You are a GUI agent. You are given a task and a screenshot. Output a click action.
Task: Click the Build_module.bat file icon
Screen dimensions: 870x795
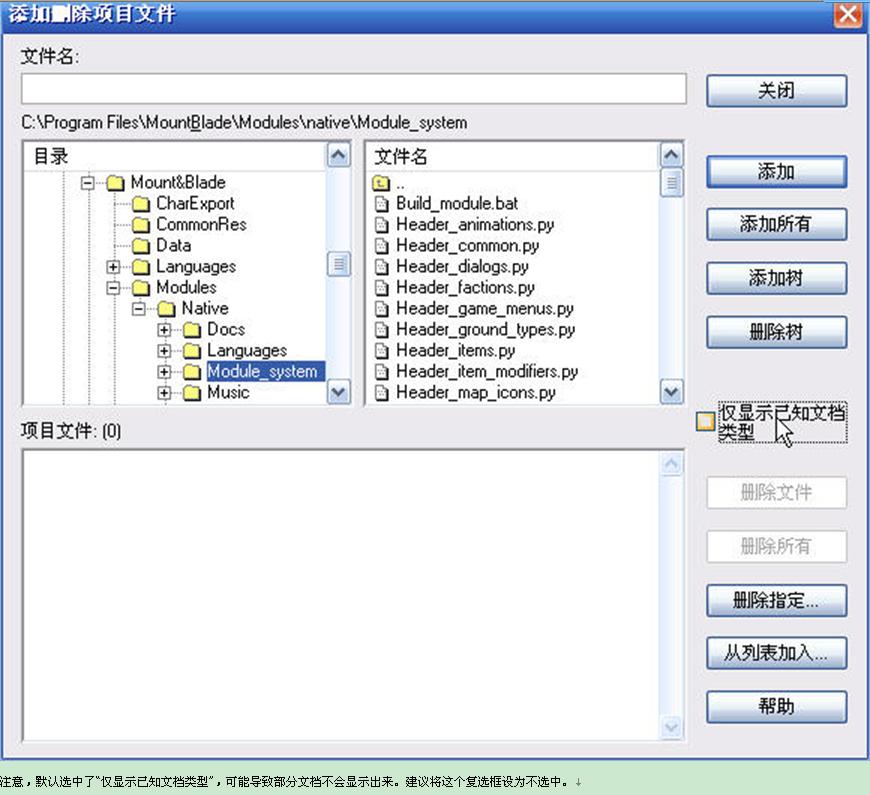click(381, 203)
